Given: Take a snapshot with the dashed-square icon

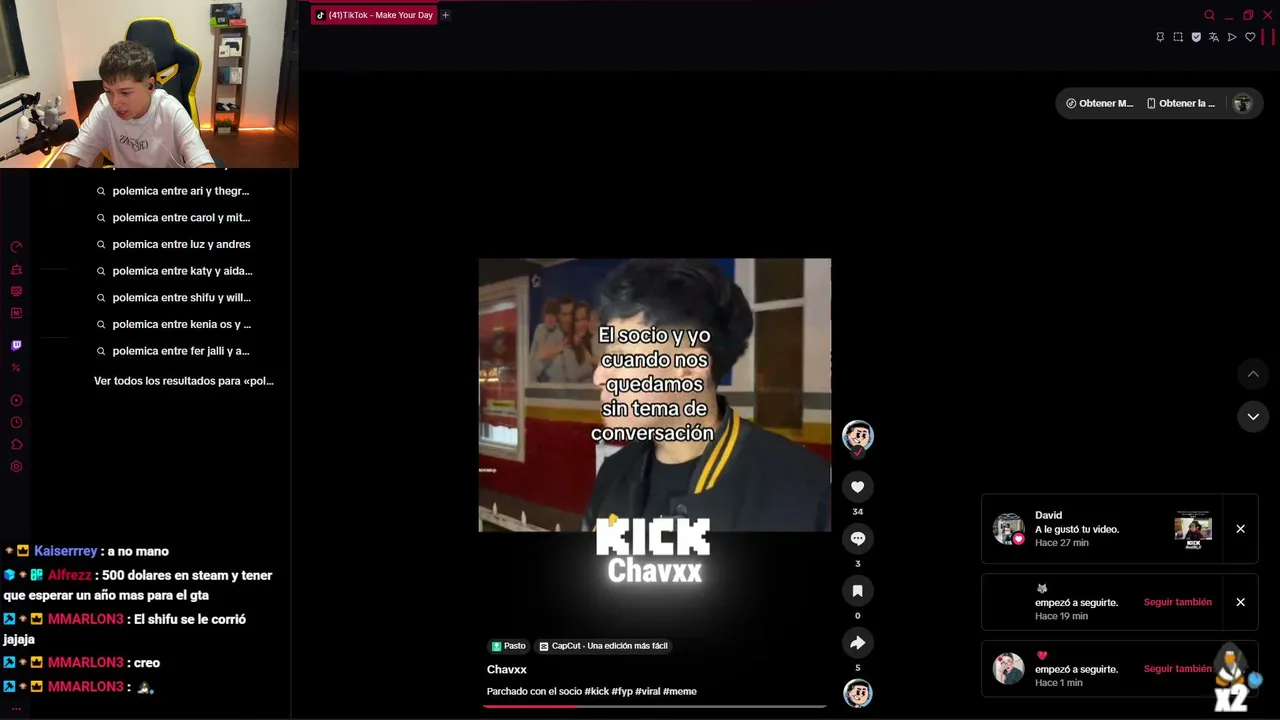Looking at the screenshot, I should [1178, 37].
